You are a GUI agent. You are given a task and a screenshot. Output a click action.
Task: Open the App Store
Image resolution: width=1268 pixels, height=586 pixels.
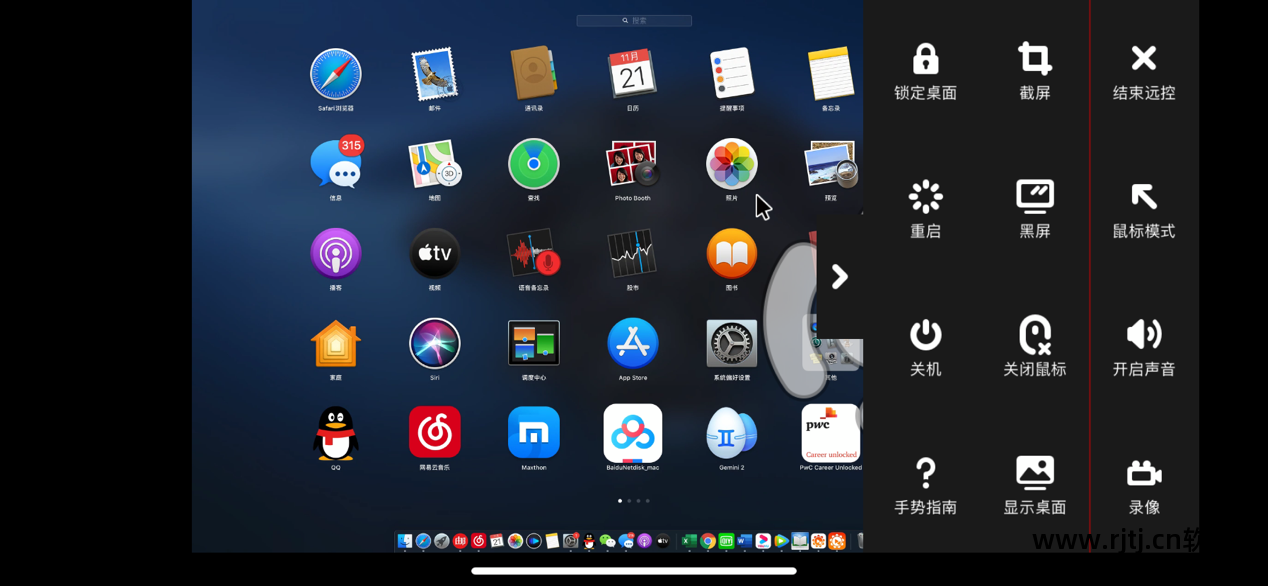tap(632, 344)
